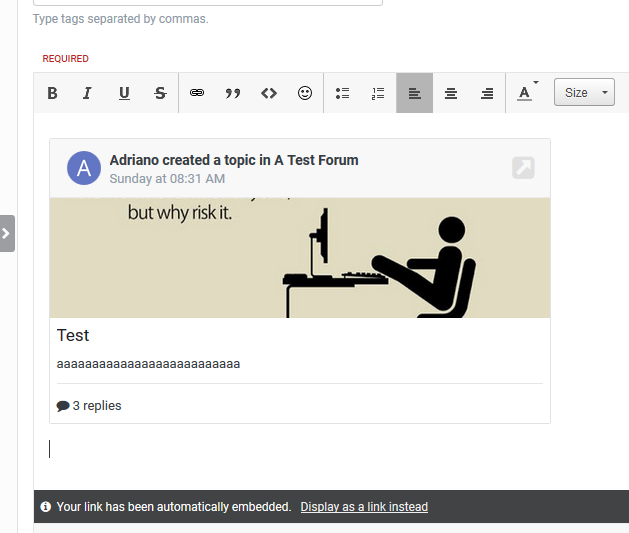Click the Type tags separated by commas hint
The height and width of the screenshot is (533, 629).
click(x=121, y=19)
